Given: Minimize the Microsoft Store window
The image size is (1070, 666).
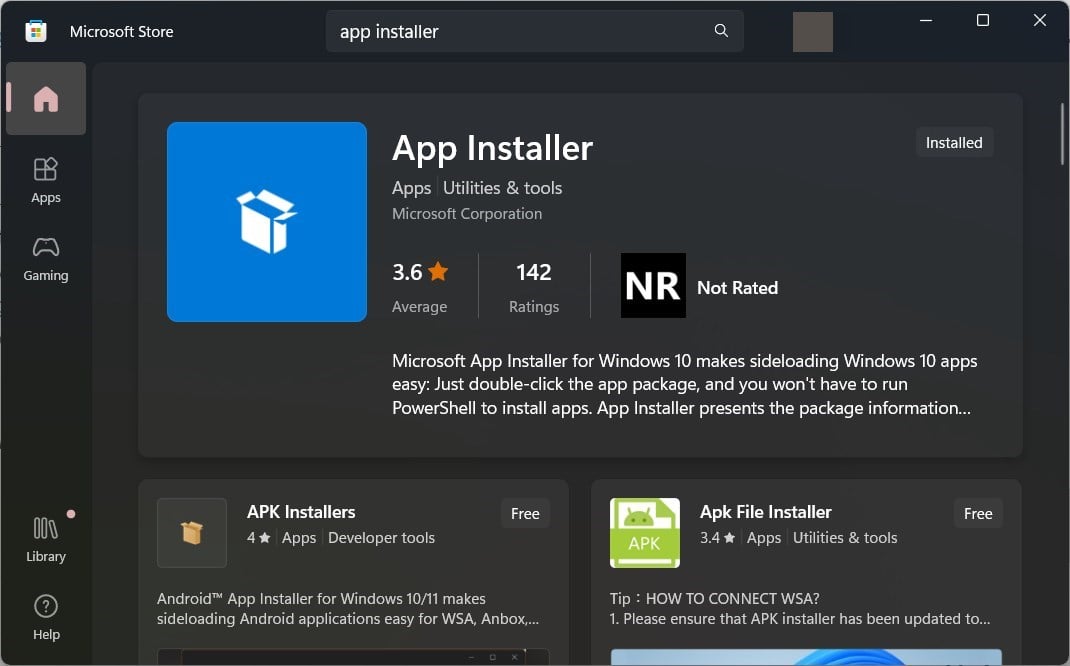Looking at the screenshot, I should tap(926, 20).
